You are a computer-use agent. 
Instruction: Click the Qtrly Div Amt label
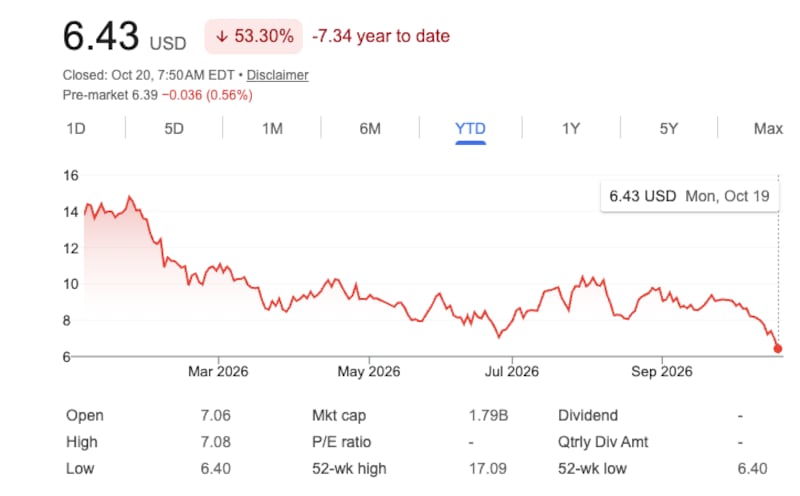pos(603,442)
